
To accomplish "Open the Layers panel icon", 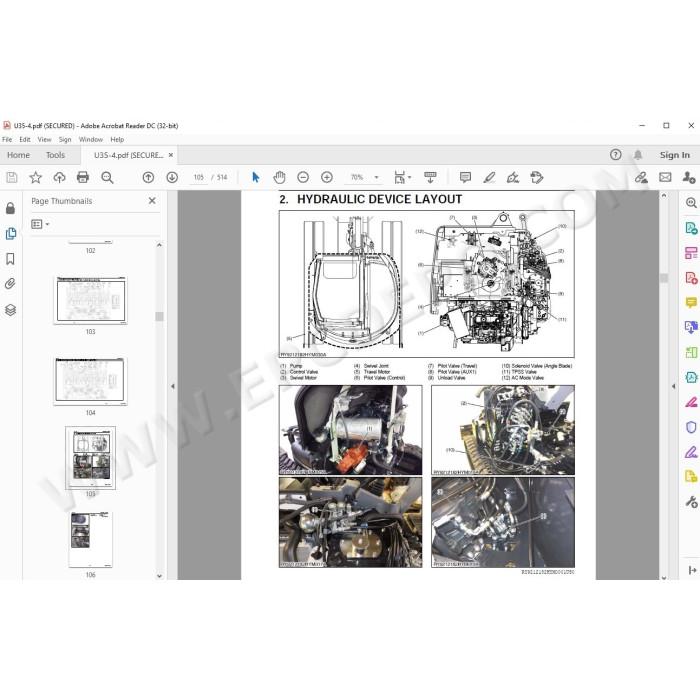I will pos(10,309).
